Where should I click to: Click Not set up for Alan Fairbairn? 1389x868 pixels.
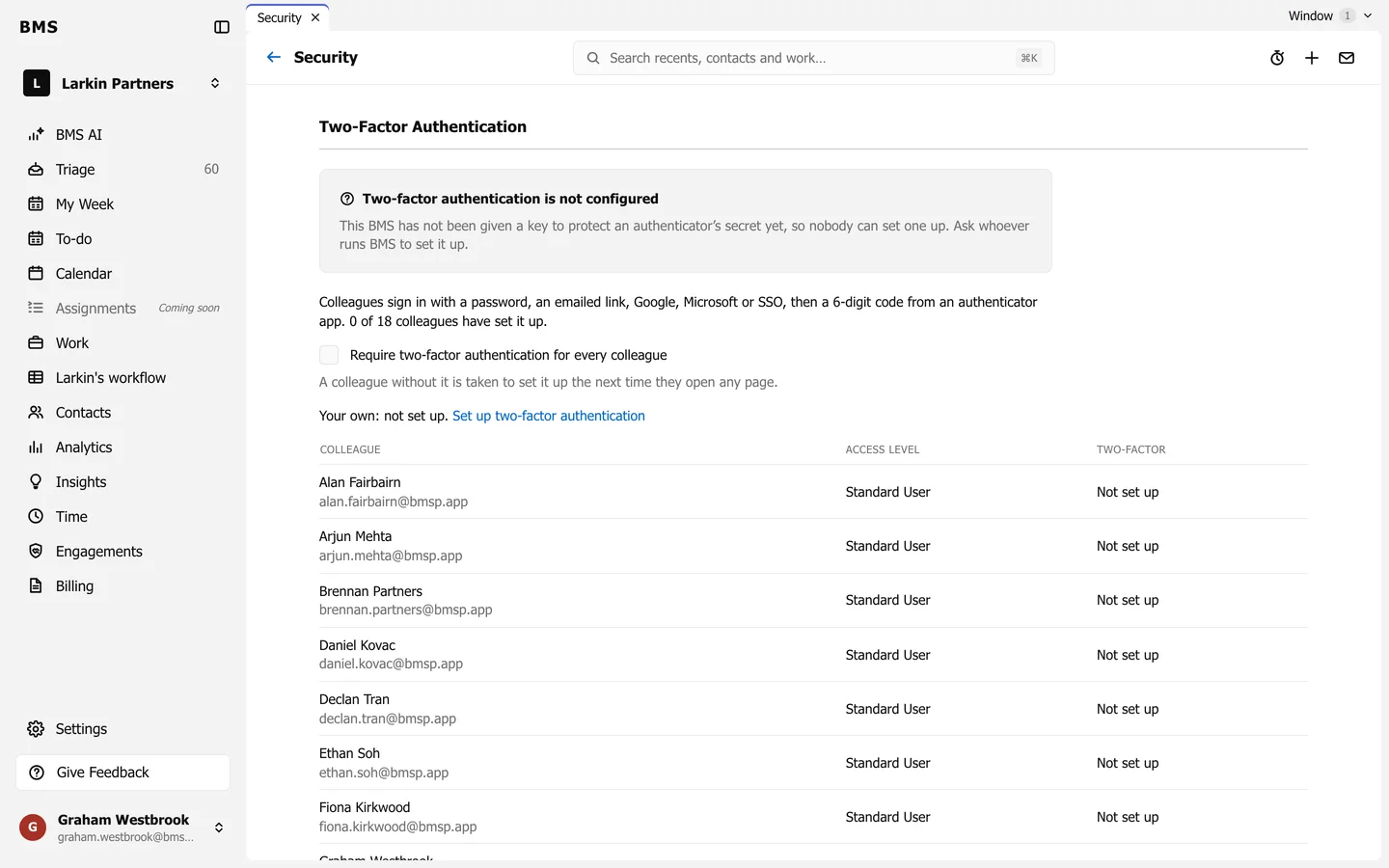(1128, 492)
